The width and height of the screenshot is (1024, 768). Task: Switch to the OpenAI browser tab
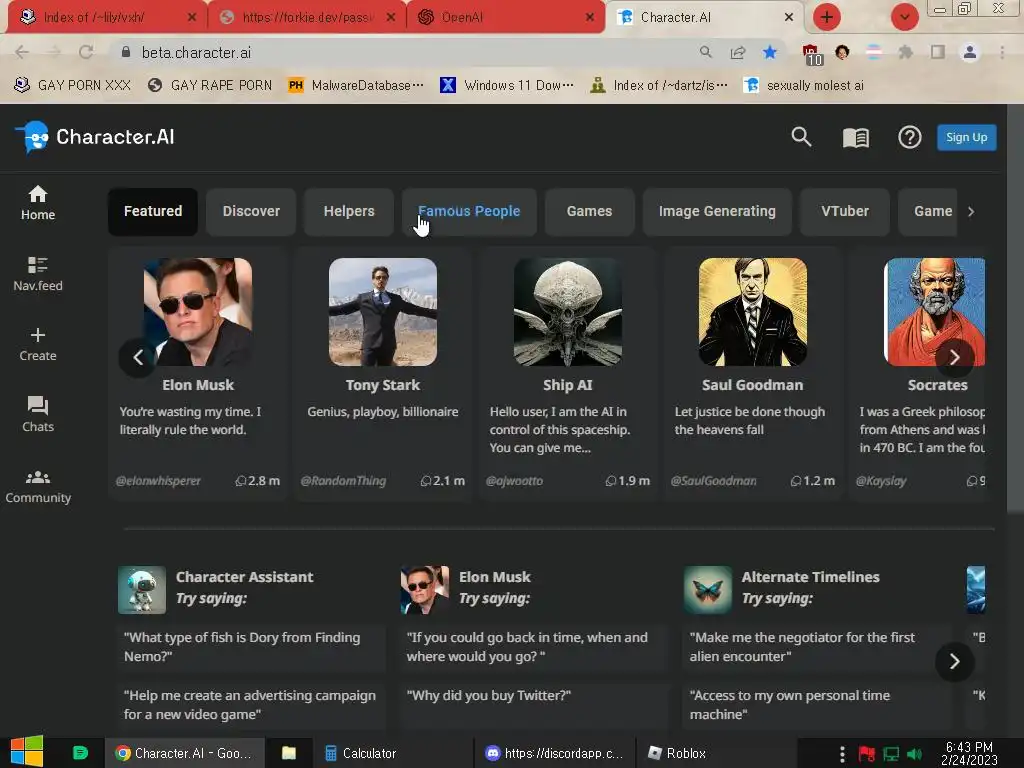point(504,17)
